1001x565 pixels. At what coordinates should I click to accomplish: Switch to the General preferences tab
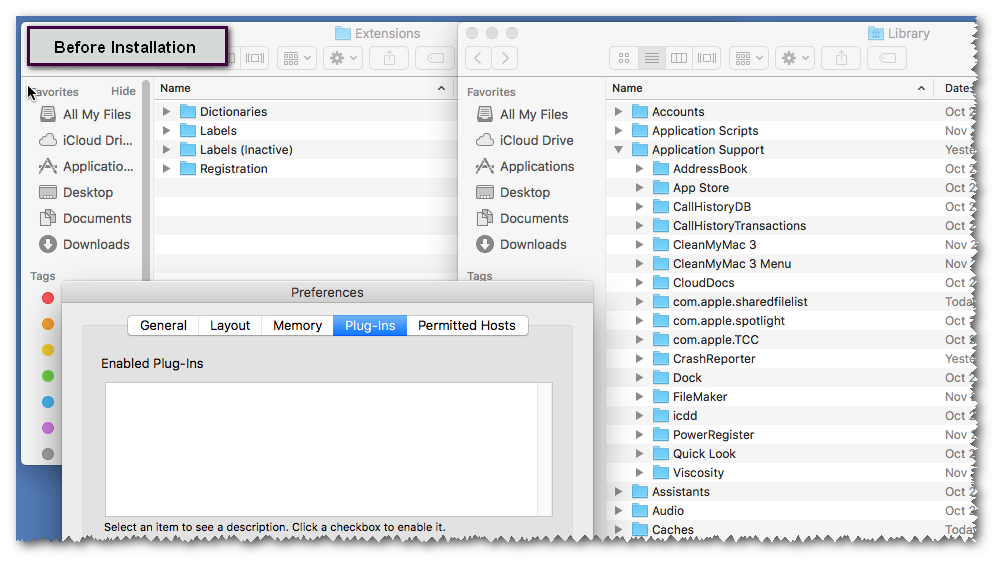[163, 325]
